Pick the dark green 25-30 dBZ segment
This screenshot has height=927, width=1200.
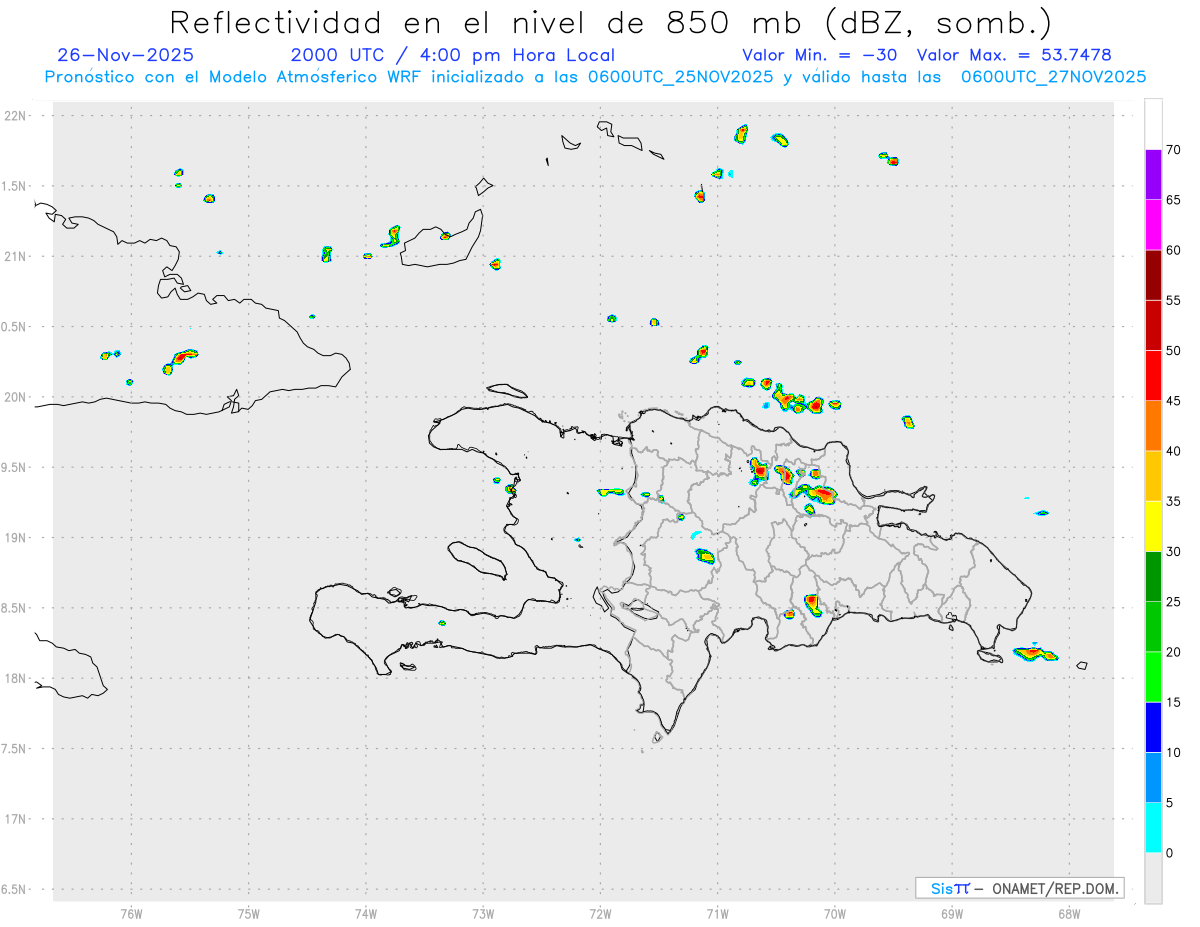coord(1153,577)
